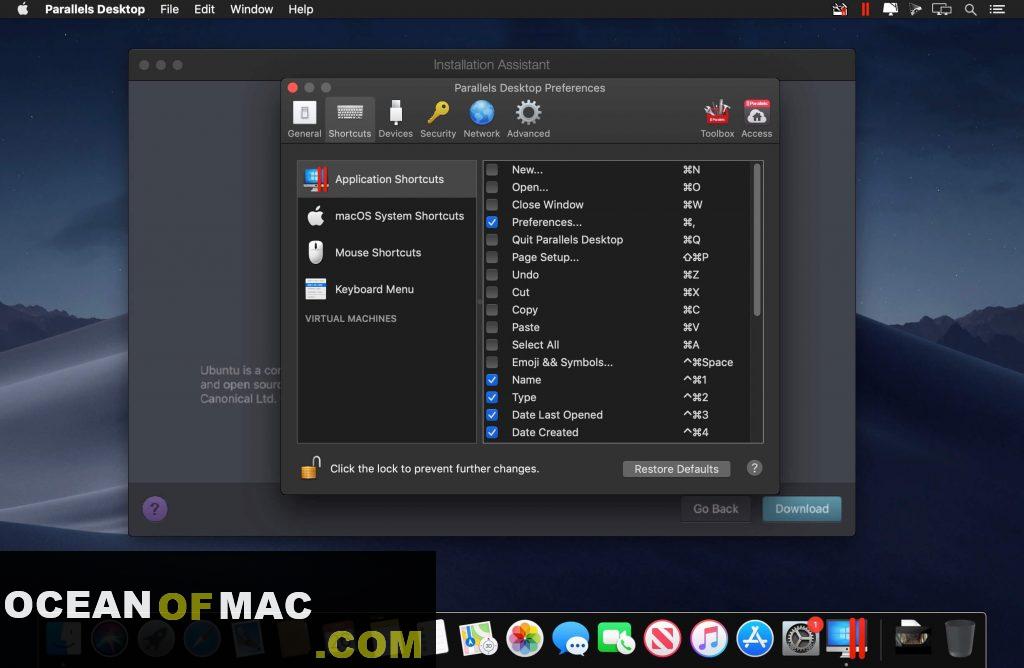Open FaceTime from the Dock
The image size is (1024, 668).
point(616,638)
